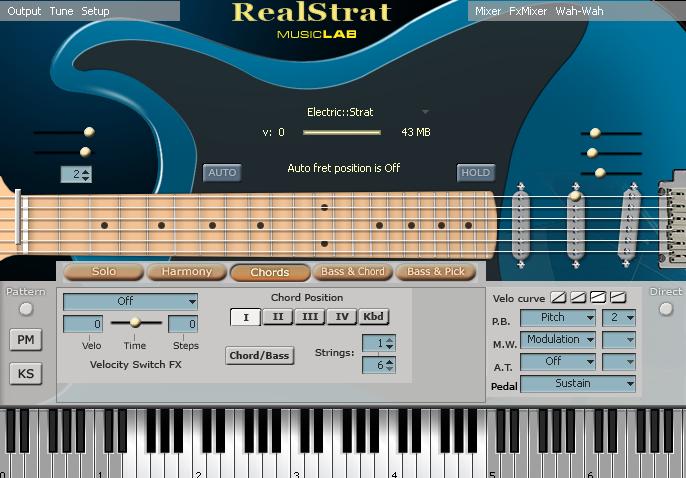Click the capo bar at the nut
The width and height of the screenshot is (686, 478).
pyautogui.click(x=18, y=217)
